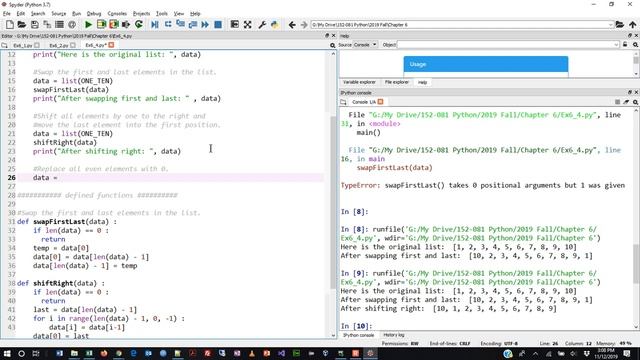Lock the Help pane
Screen dimensions: 640x360
(x=625, y=44)
